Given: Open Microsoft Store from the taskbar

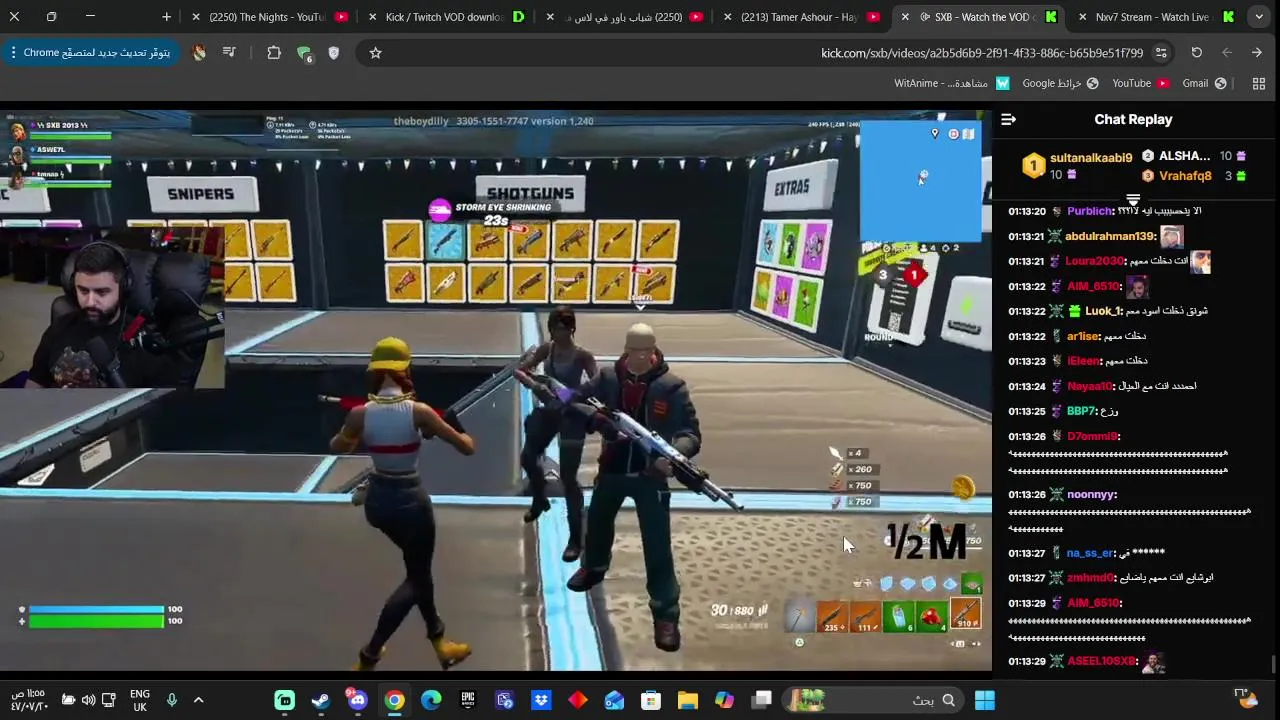Looking at the screenshot, I should tap(651, 700).
